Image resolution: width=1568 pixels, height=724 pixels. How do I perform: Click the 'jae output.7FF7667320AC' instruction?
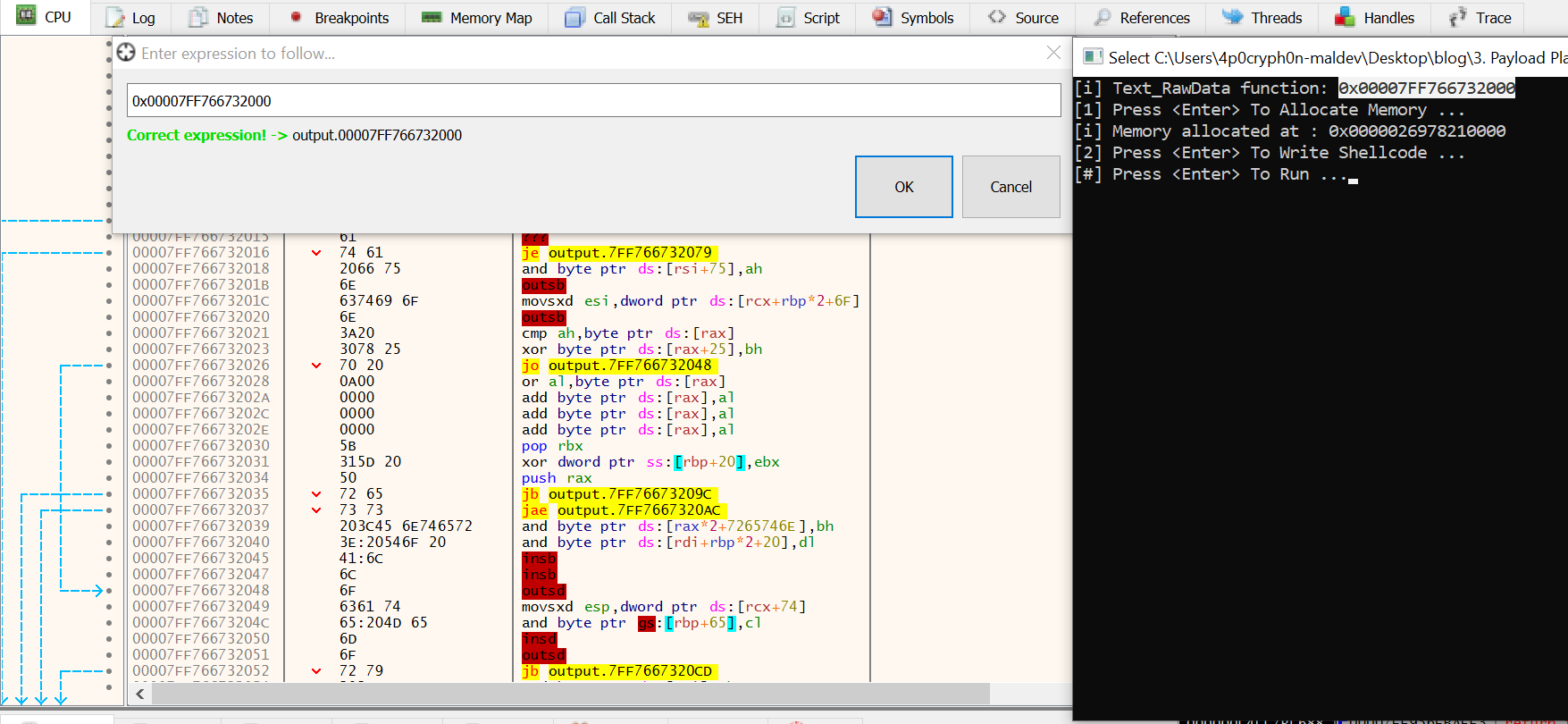pos(624,510)
